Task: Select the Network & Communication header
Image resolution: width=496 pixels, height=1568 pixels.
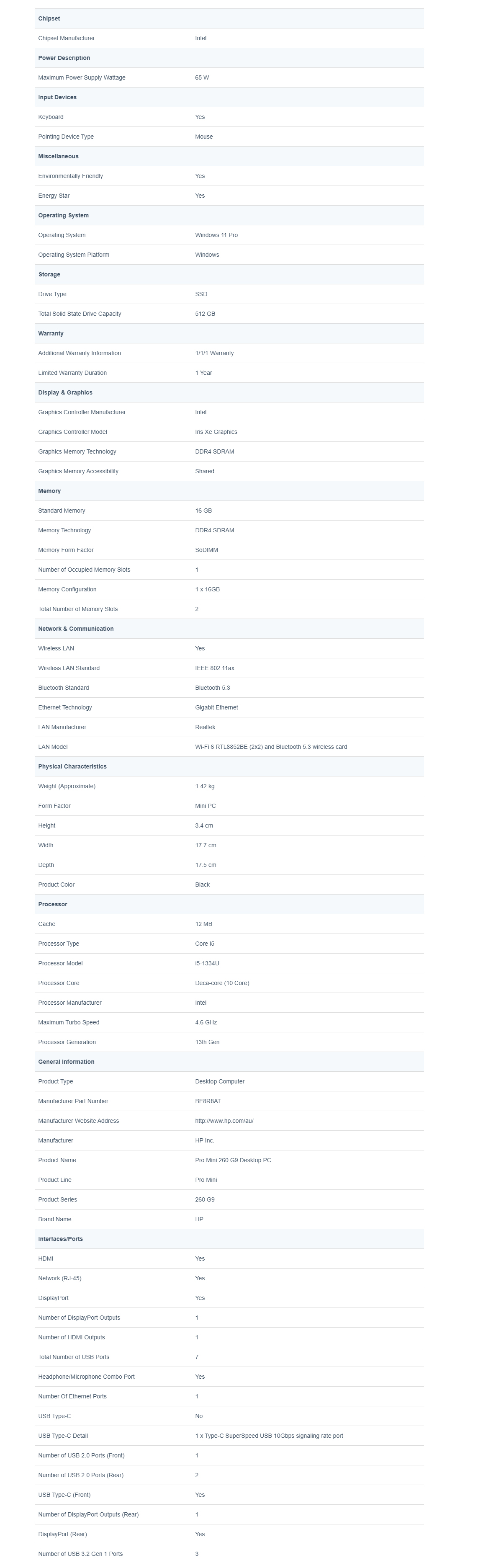Action: click(229, 629)
